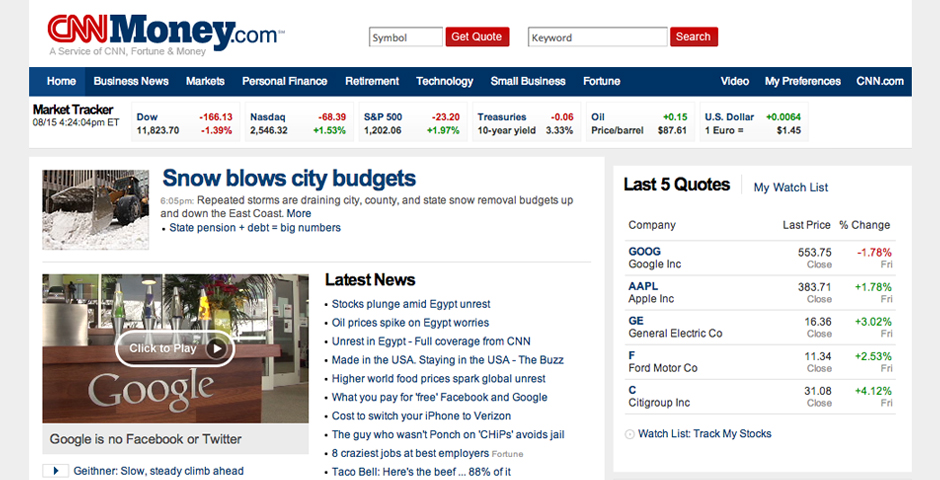Open State pension + debt = big numbers
The width and height of the screenshot is (940, 480).
pyautogui.click(x=255, y=228)
